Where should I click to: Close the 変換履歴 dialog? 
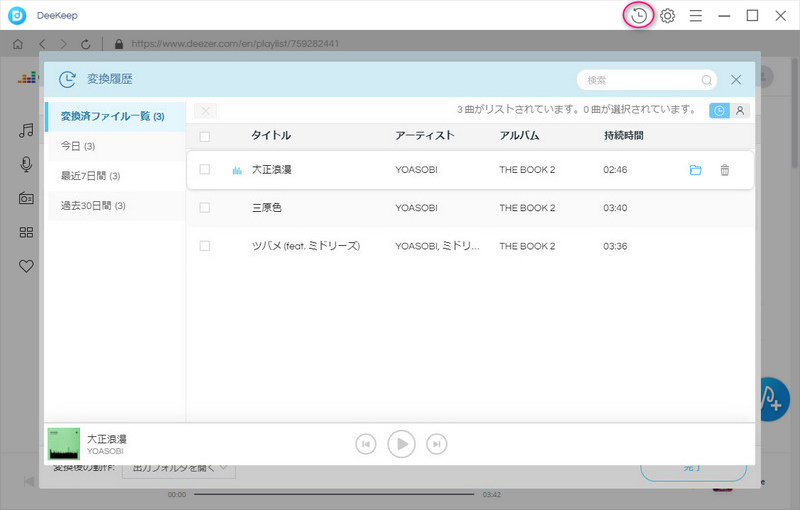[x=736, y=80]
